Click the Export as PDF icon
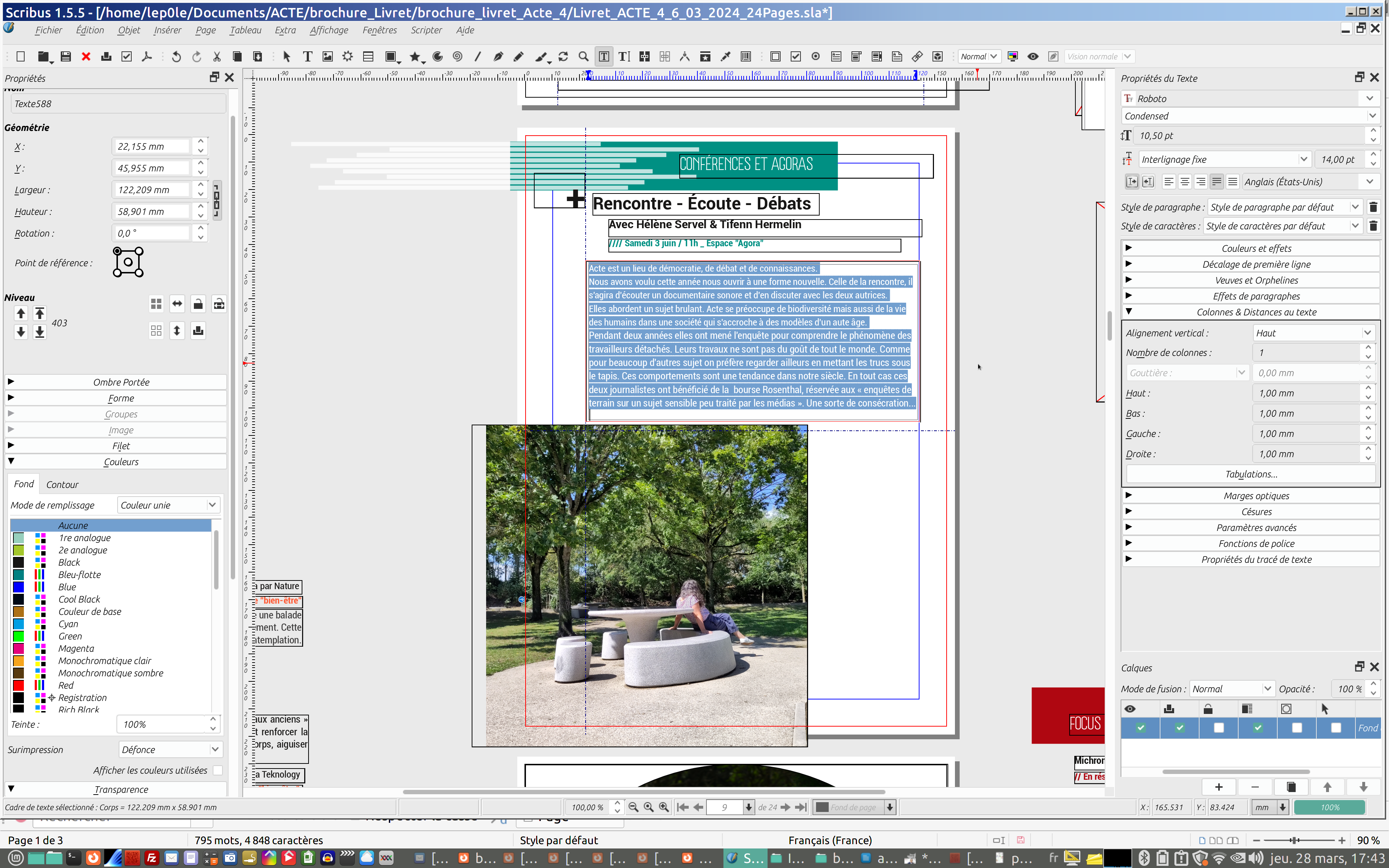 coord(147,56)
